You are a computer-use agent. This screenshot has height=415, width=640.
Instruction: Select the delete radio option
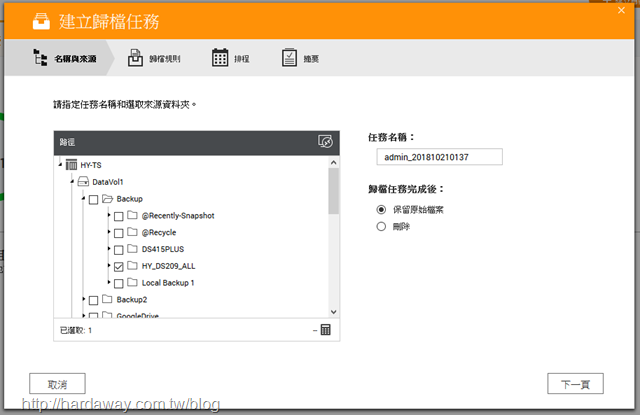click(x=381, y=226)
